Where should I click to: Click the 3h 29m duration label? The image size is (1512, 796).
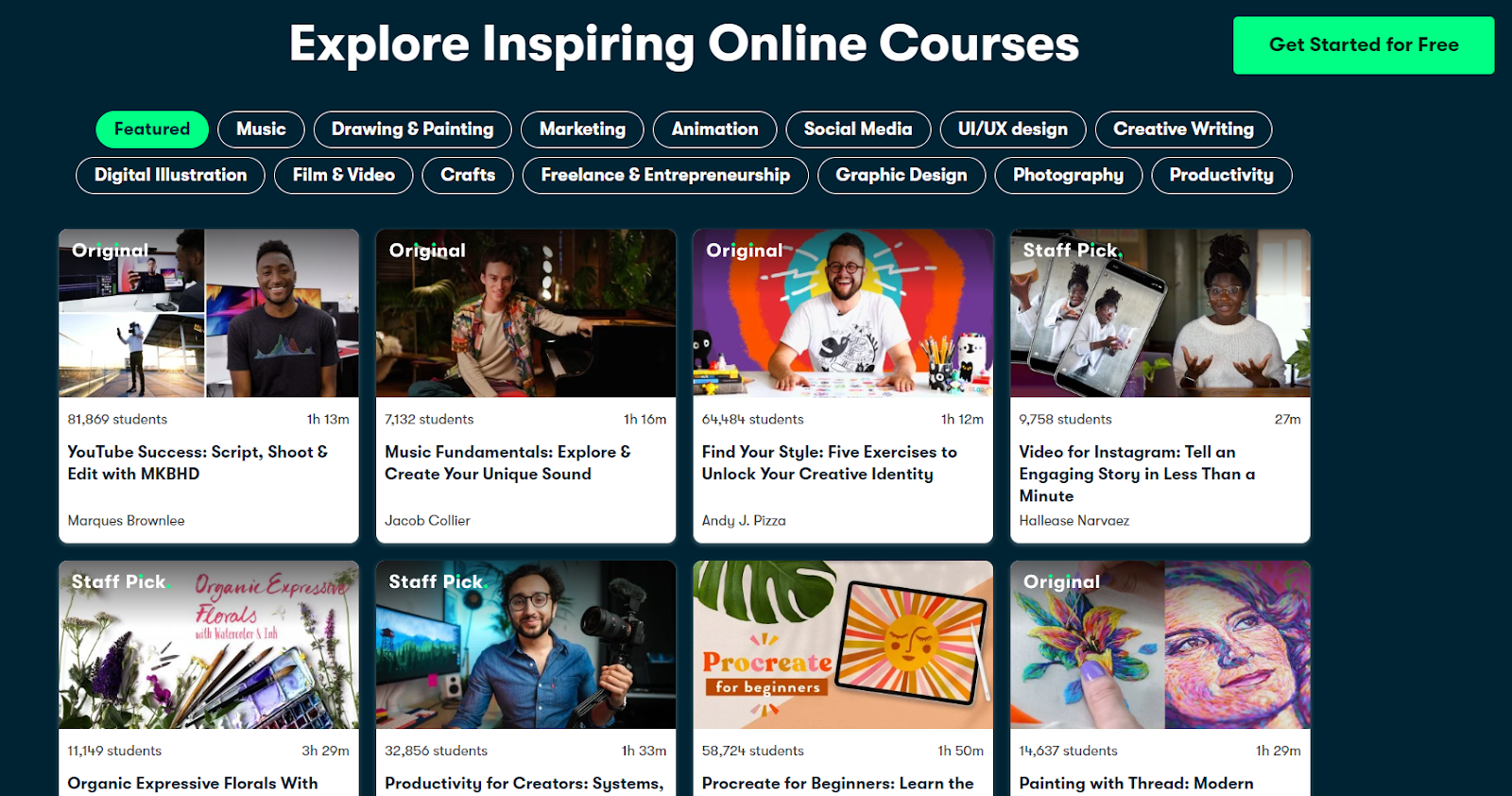click(x=325, y=752)
